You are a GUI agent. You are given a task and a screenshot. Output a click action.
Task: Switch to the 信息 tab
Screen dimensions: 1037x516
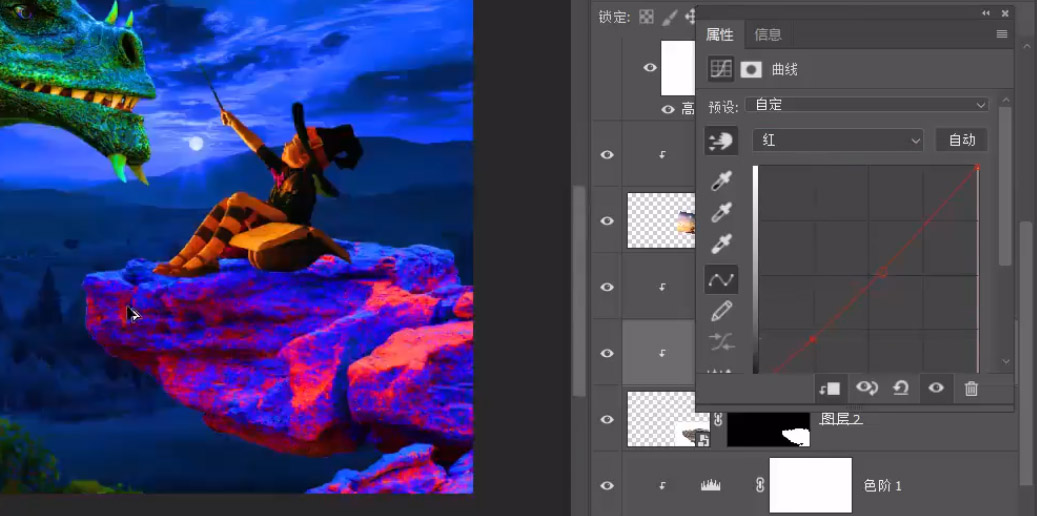coord(768,34)
